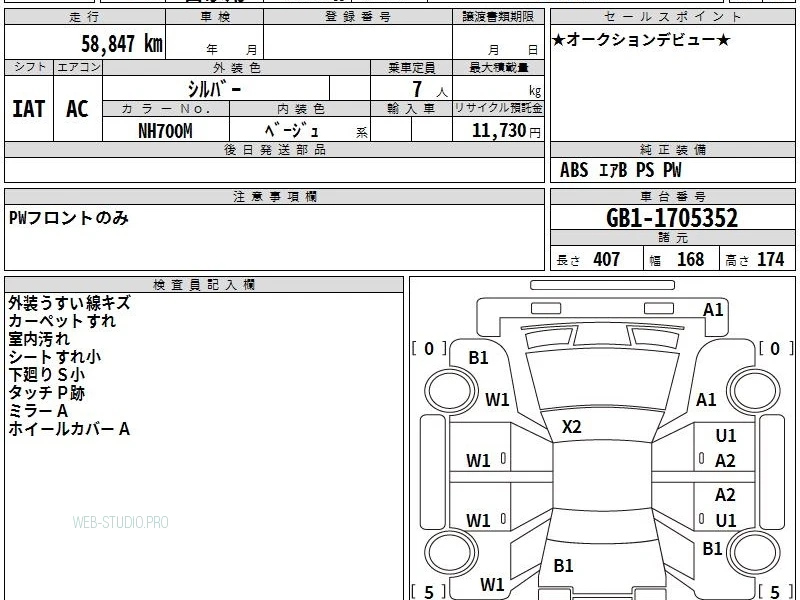Click the 車台番号 header

tap(672, 196)
